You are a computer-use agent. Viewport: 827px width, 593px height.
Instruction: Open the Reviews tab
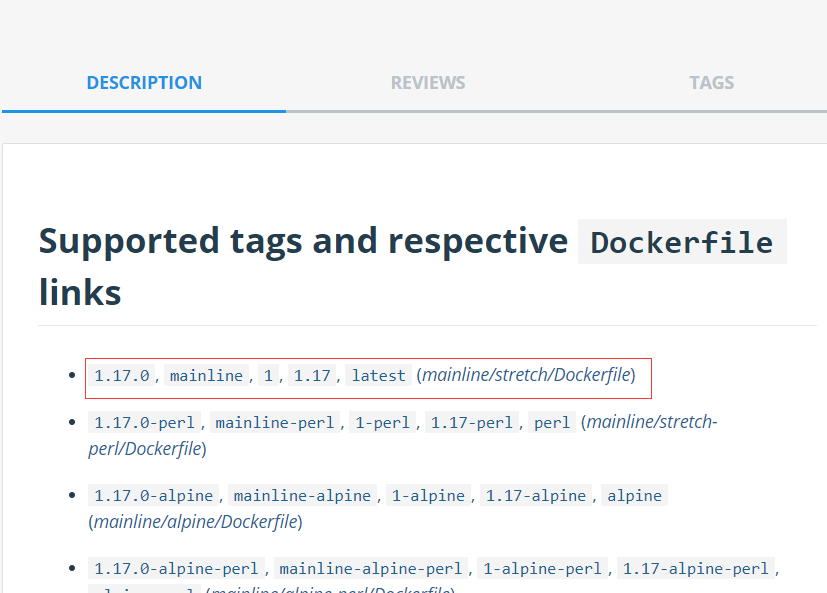coord(428,83)
